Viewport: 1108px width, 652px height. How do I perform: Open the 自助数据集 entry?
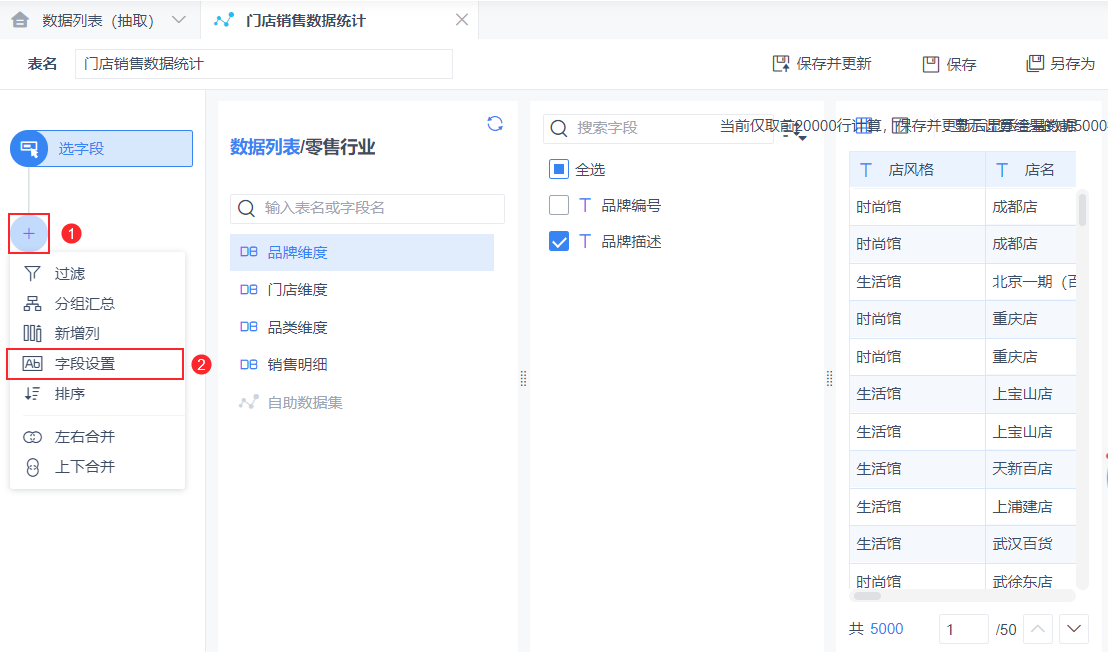coord(362,402)
